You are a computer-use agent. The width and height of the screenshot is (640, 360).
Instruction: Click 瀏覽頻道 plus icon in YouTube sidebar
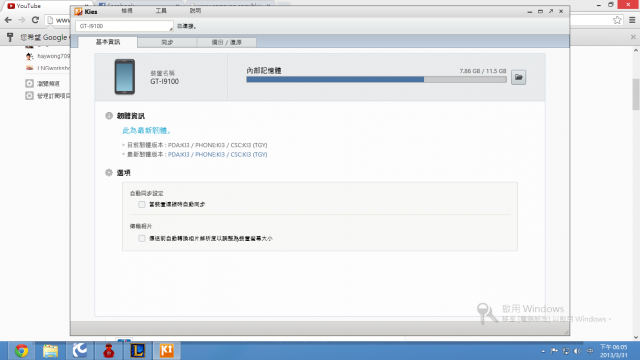click(29, 83)
